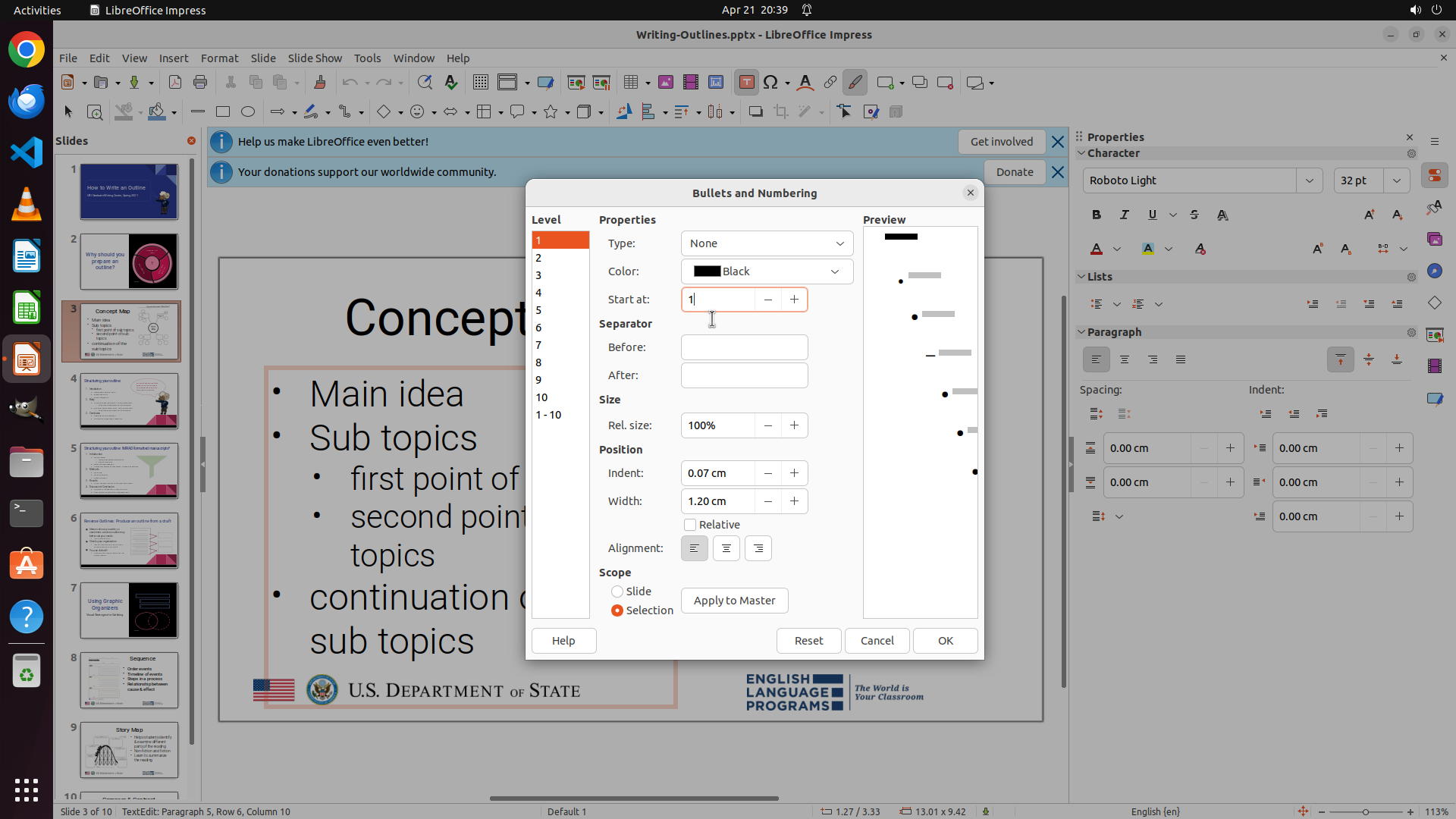This screenshot has width=1456, height=819.
Task: Choose the right alignment button in the Bullets dialog
Action: click(x=758, y=548)
